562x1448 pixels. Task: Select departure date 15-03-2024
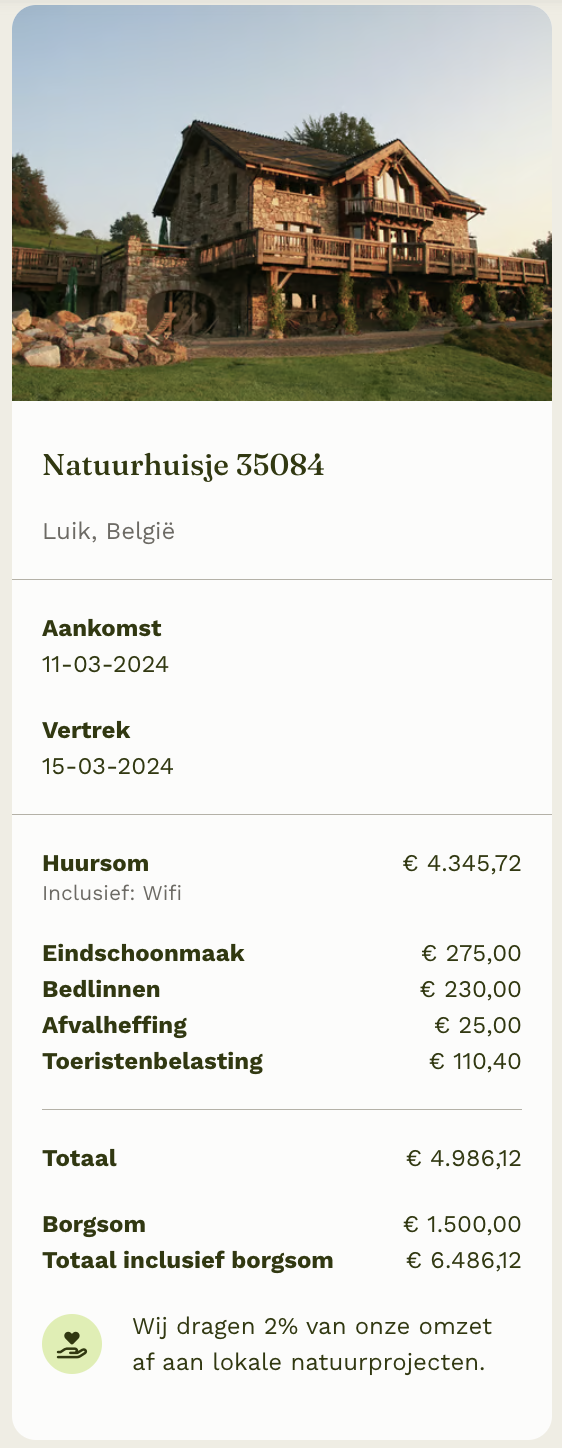click(x=108, y=766)
